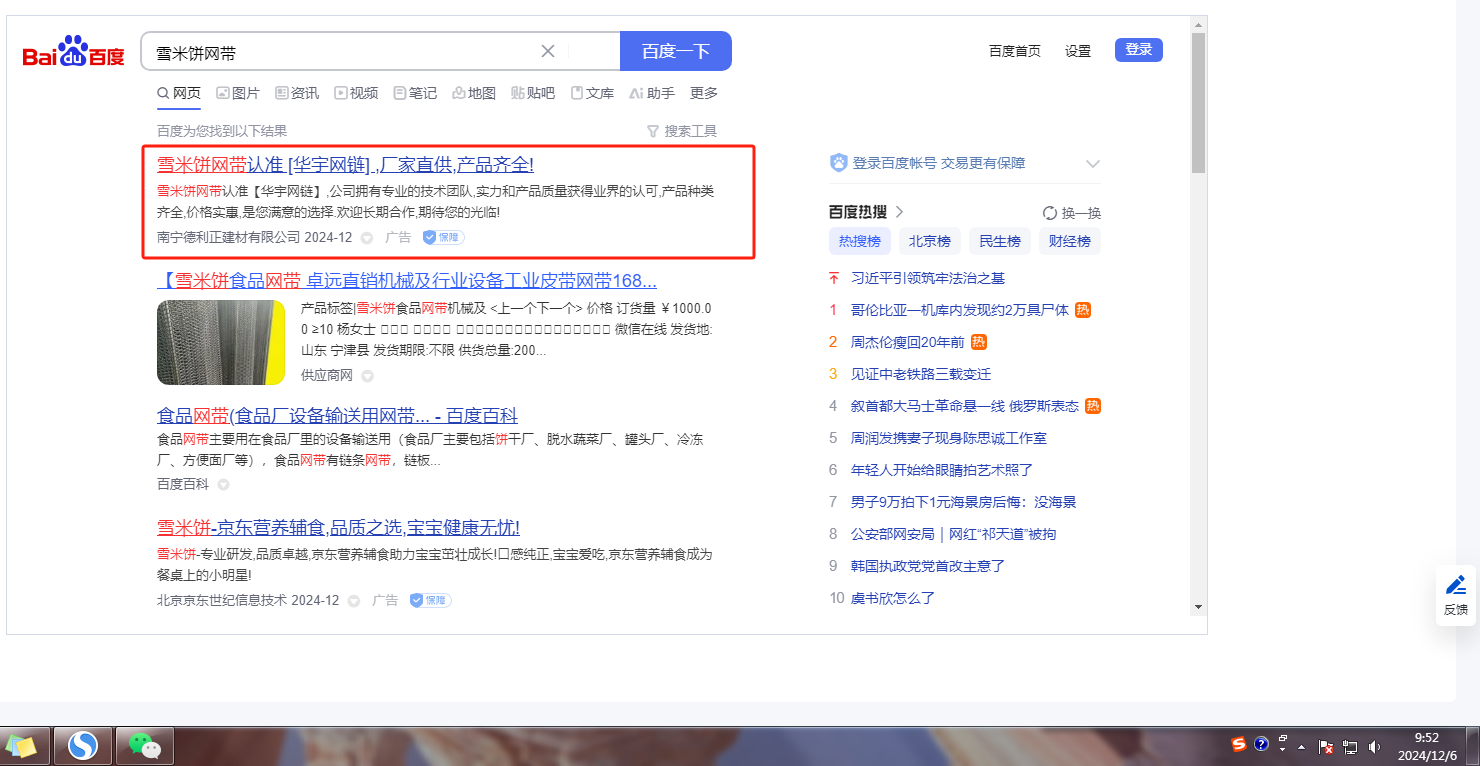Select the 北京榜 hot list tab
The height and width of the screenshot is (766, 1480).
(929, 241)
